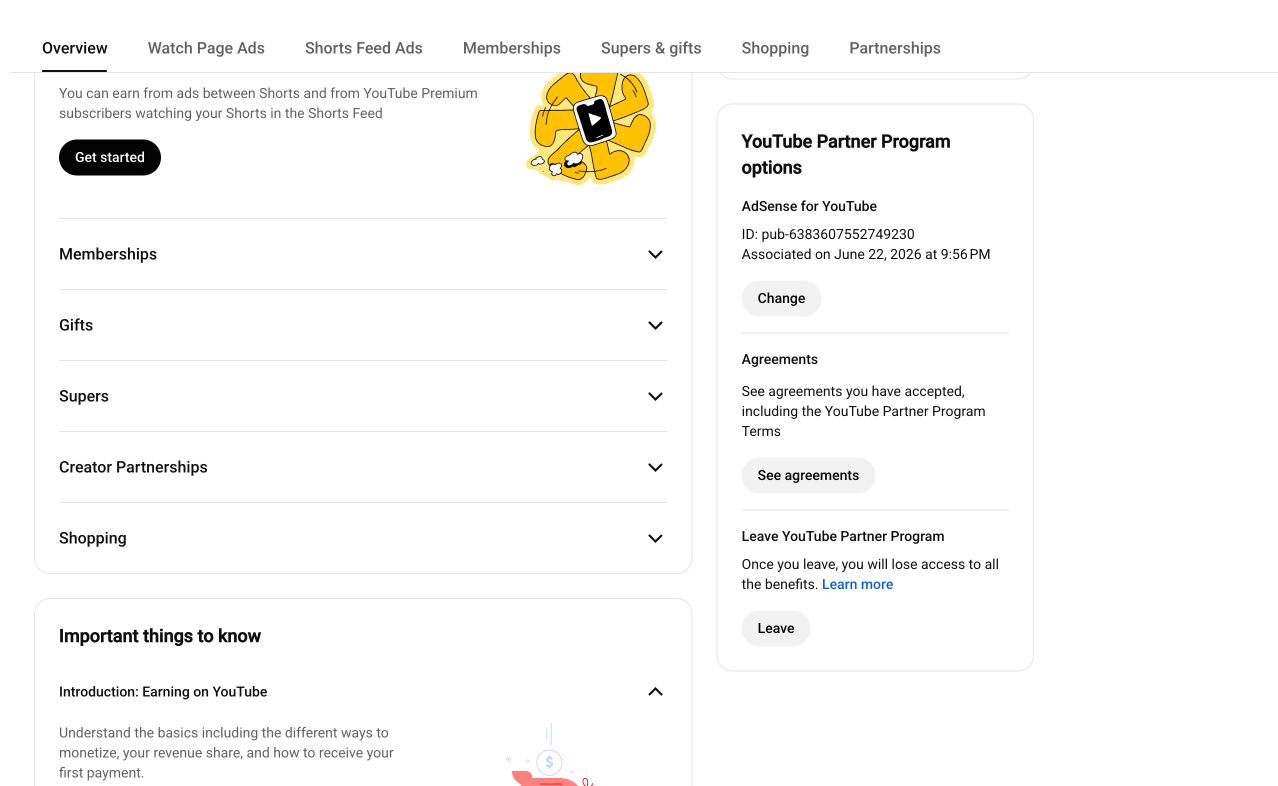The height and width of the screenshot is (786, 1278).
Task: Select the Supers & gifts tab
Action: coord(651,48)
